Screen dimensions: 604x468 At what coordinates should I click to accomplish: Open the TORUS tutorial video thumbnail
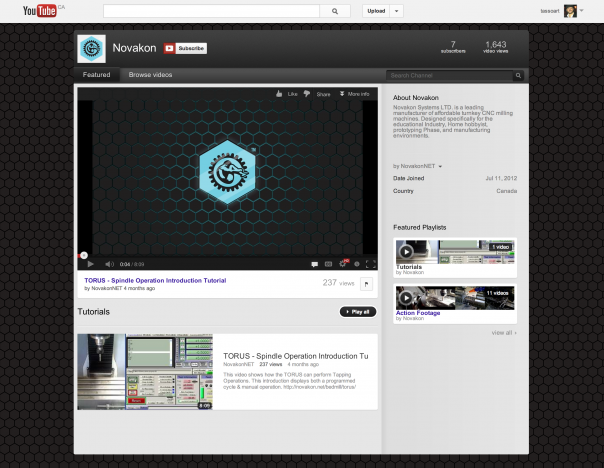[145, 372]
